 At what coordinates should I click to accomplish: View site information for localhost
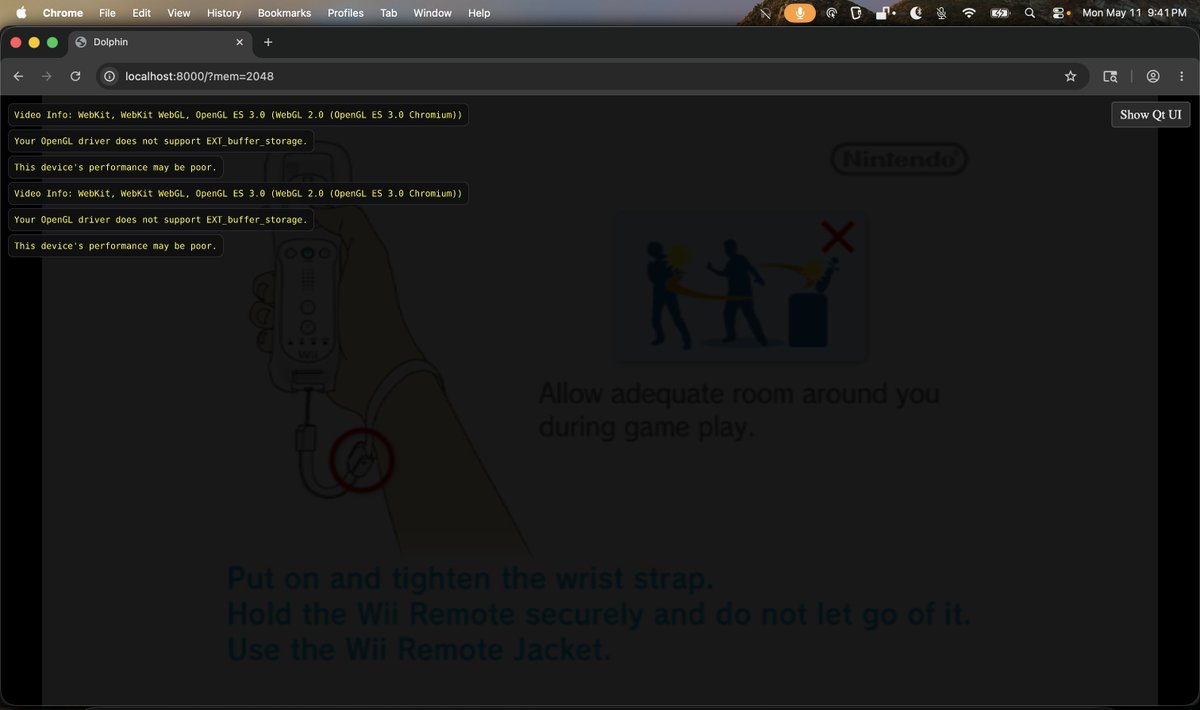pos(110,76)
